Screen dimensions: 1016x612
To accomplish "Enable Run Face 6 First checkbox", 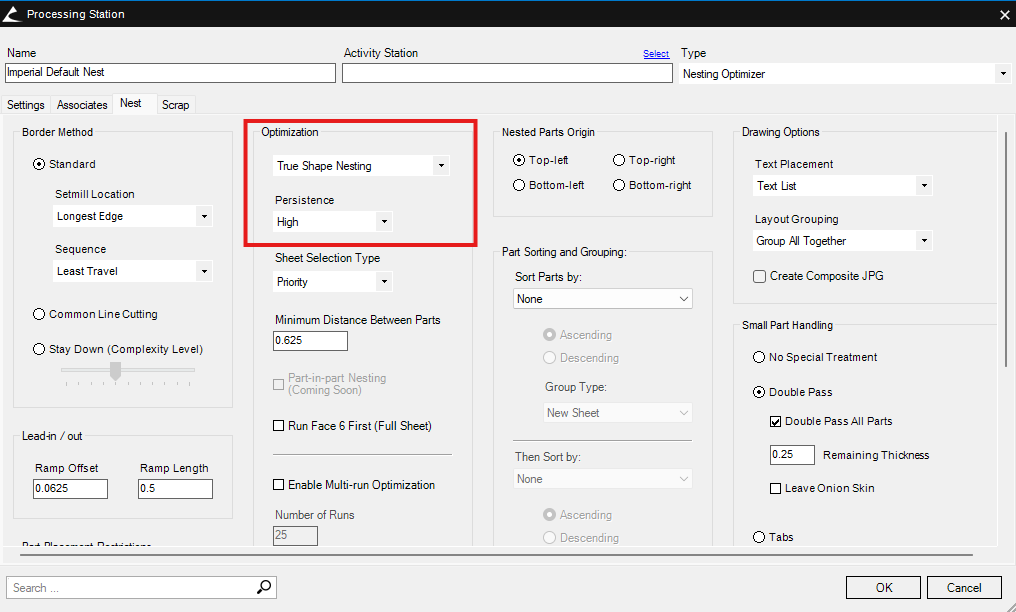I will coord(279,426).
